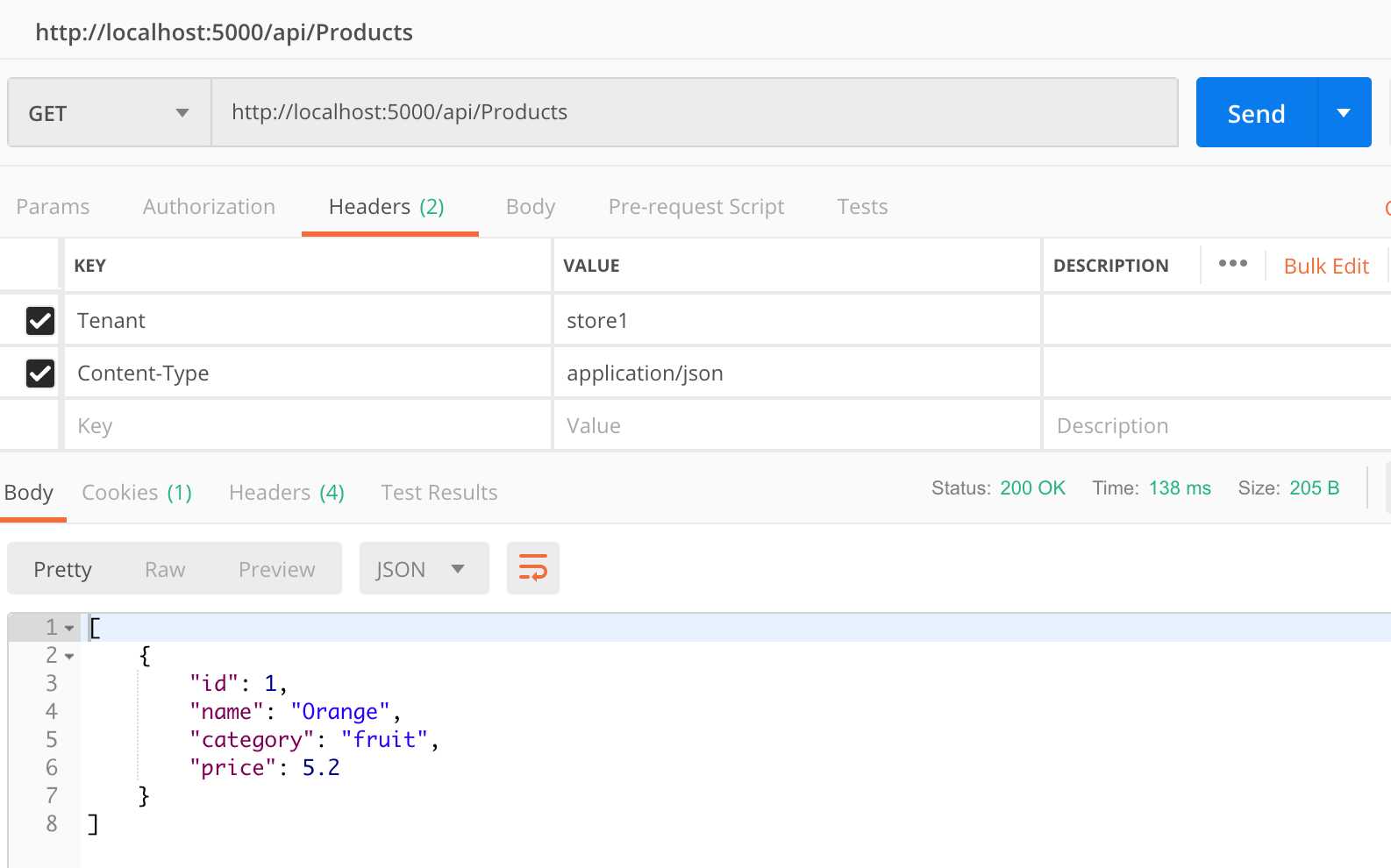
Task: Open the Send button dropdown arrow
Action: click(1344, 113)
